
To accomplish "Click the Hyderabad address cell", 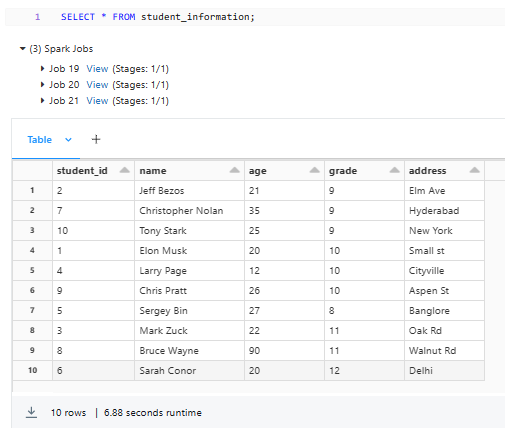I will (444, 211).
